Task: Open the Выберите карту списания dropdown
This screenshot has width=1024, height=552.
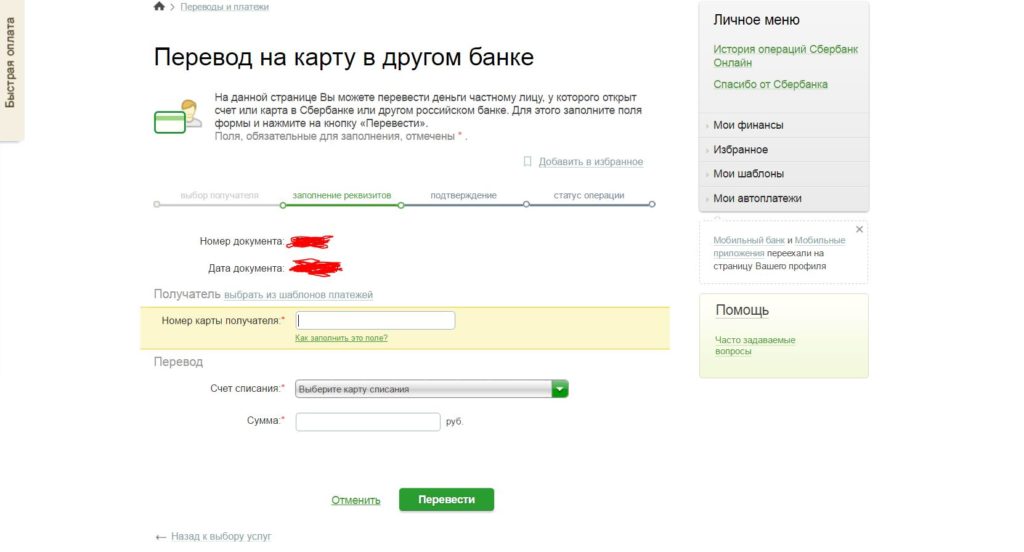Action: tap(431, 389)
